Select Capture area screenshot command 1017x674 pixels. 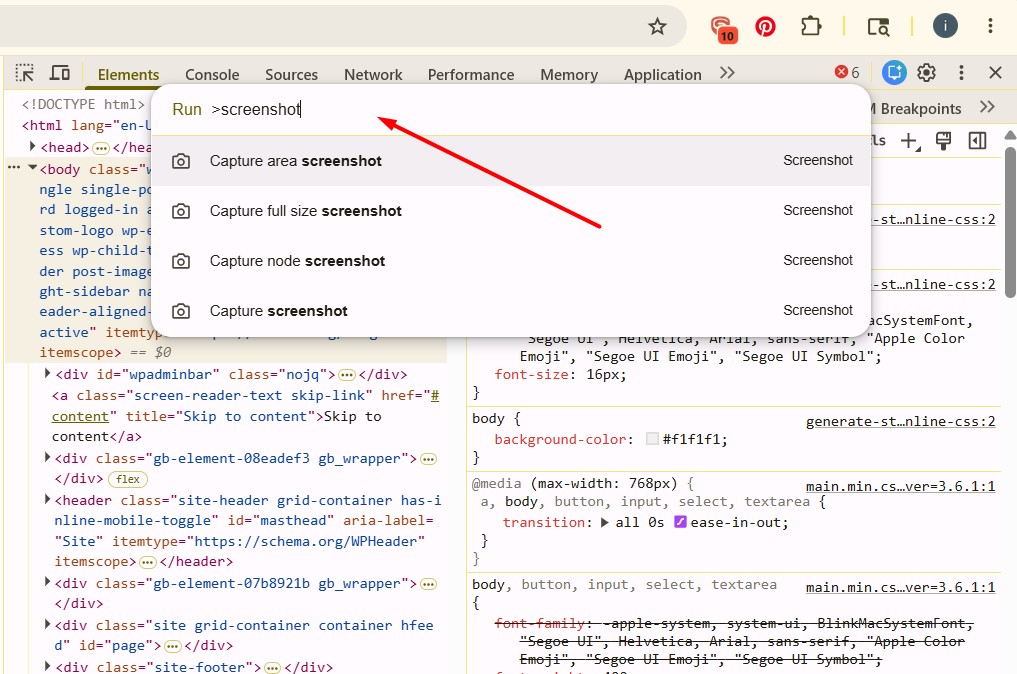point(510,161)
